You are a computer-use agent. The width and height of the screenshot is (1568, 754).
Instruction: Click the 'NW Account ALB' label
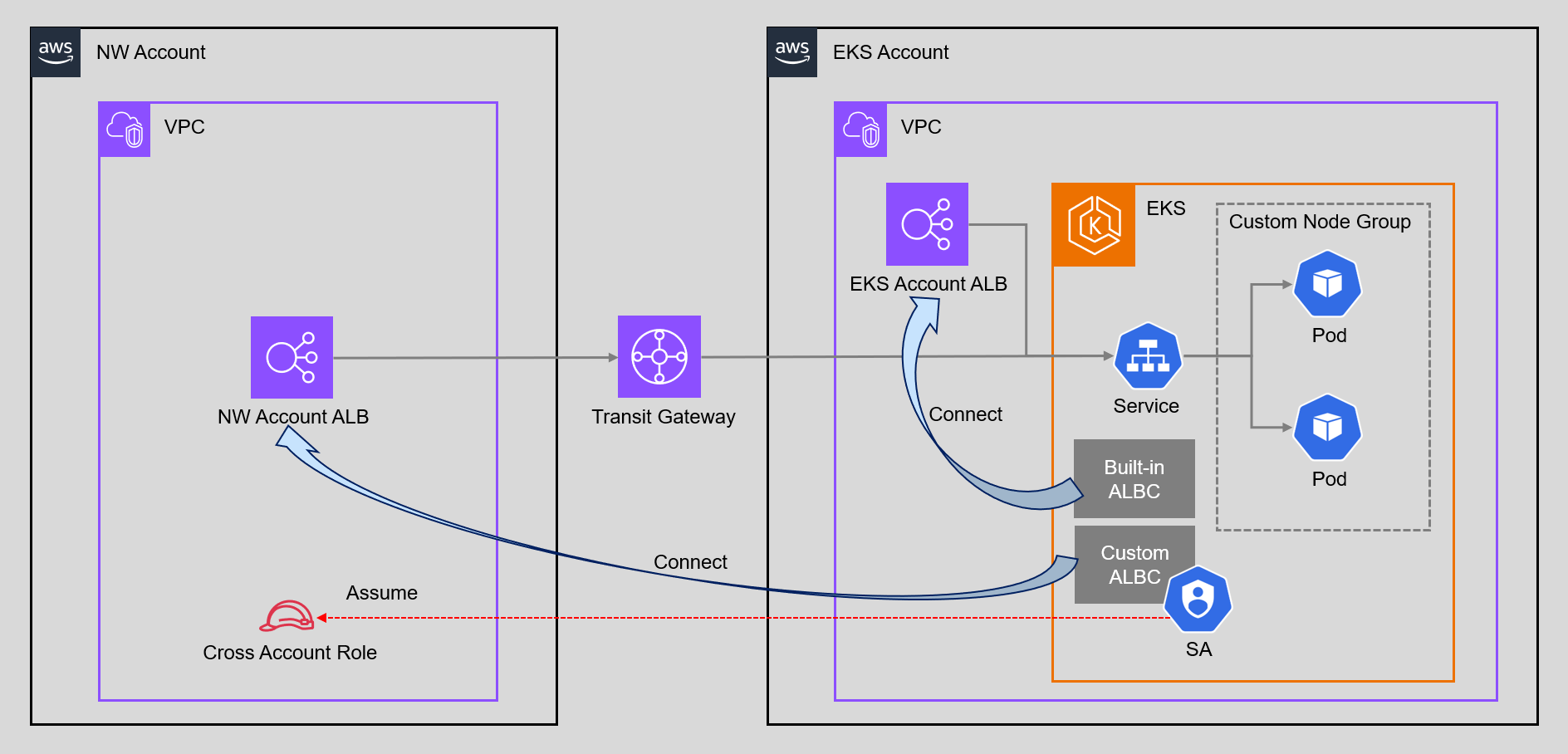[x=293, y=417]
